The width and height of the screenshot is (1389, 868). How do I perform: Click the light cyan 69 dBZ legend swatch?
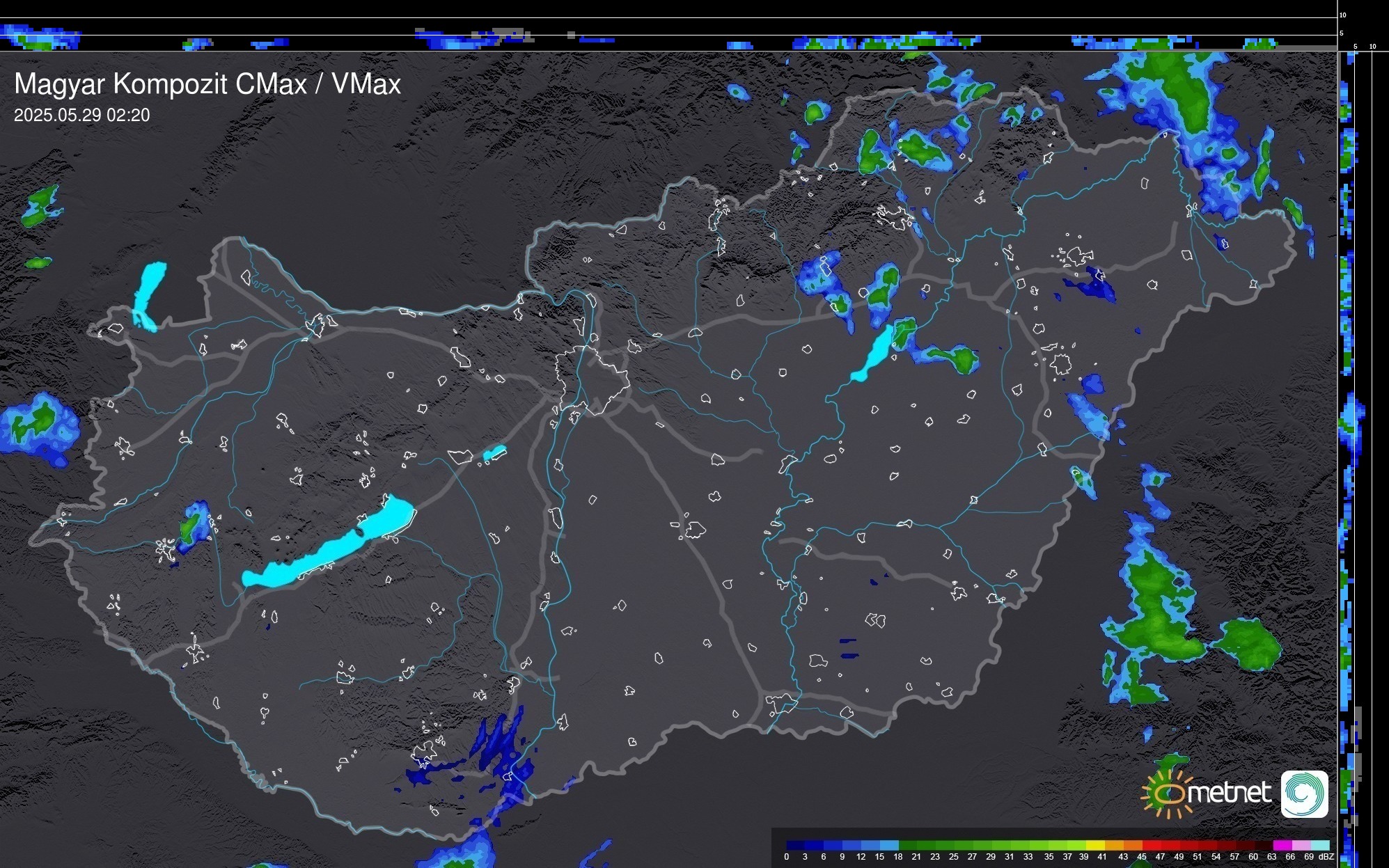click(1319, 845)
